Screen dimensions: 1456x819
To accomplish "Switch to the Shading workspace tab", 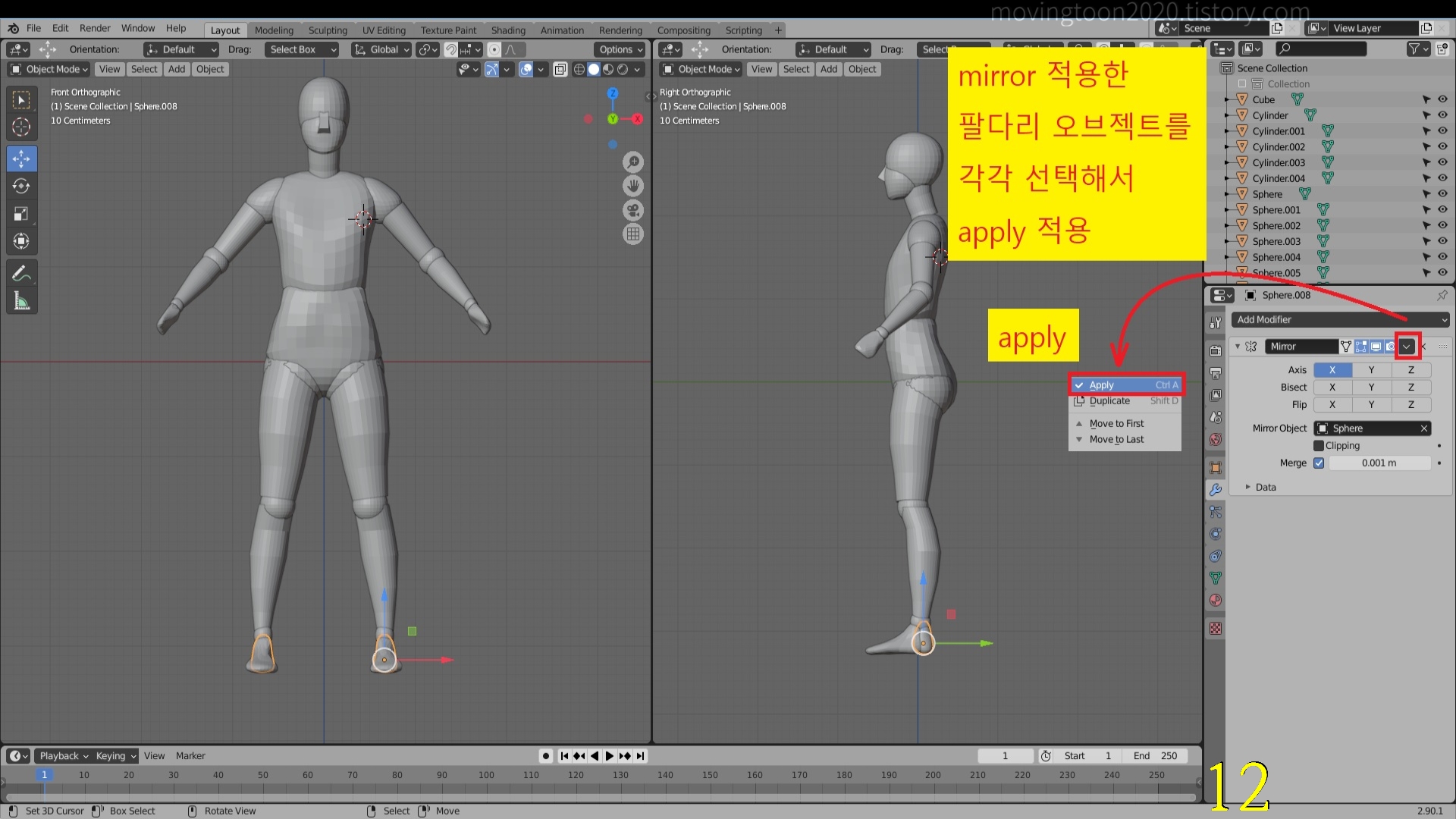I will 508,30.
